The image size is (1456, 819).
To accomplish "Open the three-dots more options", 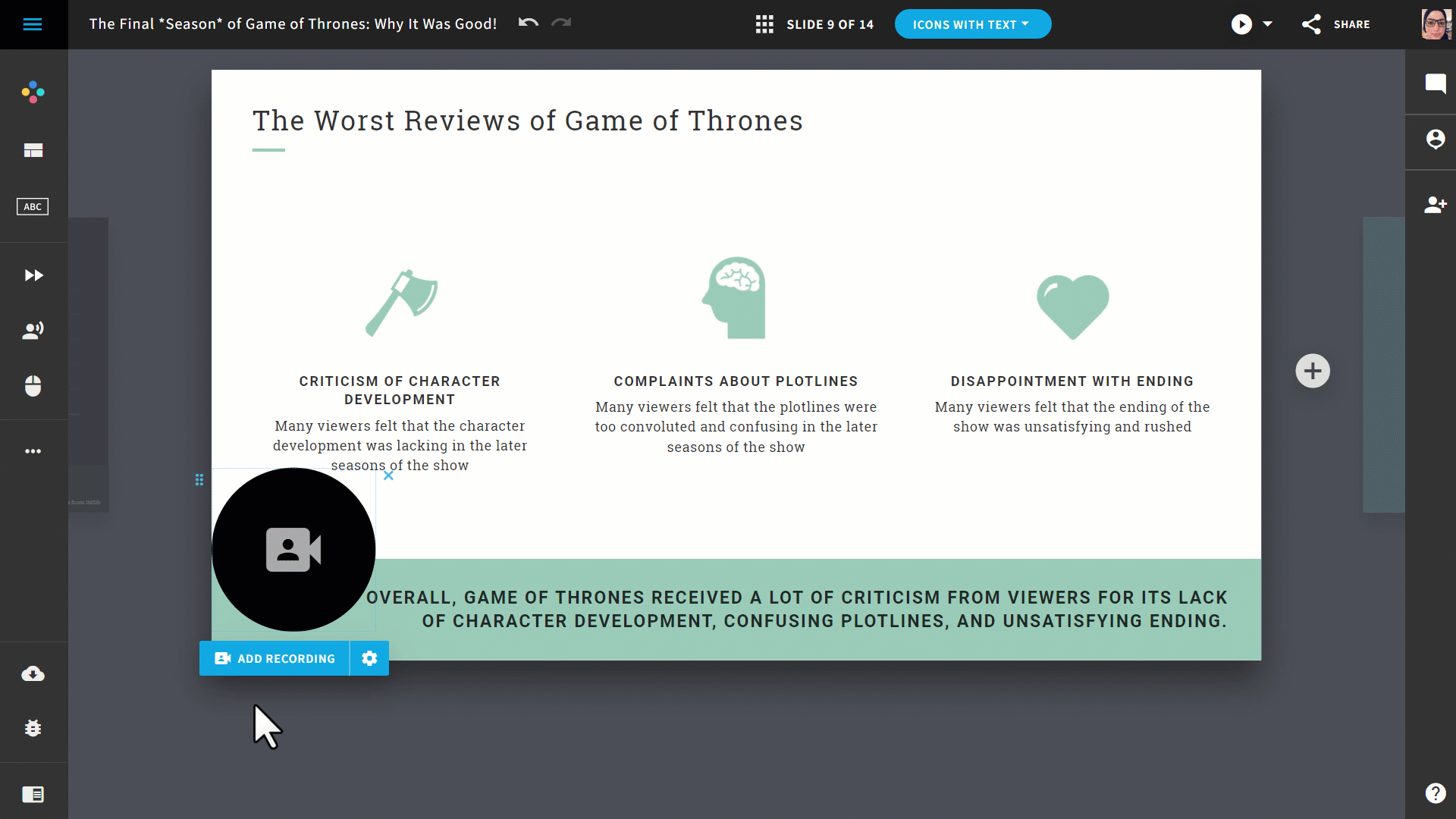I will click(x=33, y=451).
